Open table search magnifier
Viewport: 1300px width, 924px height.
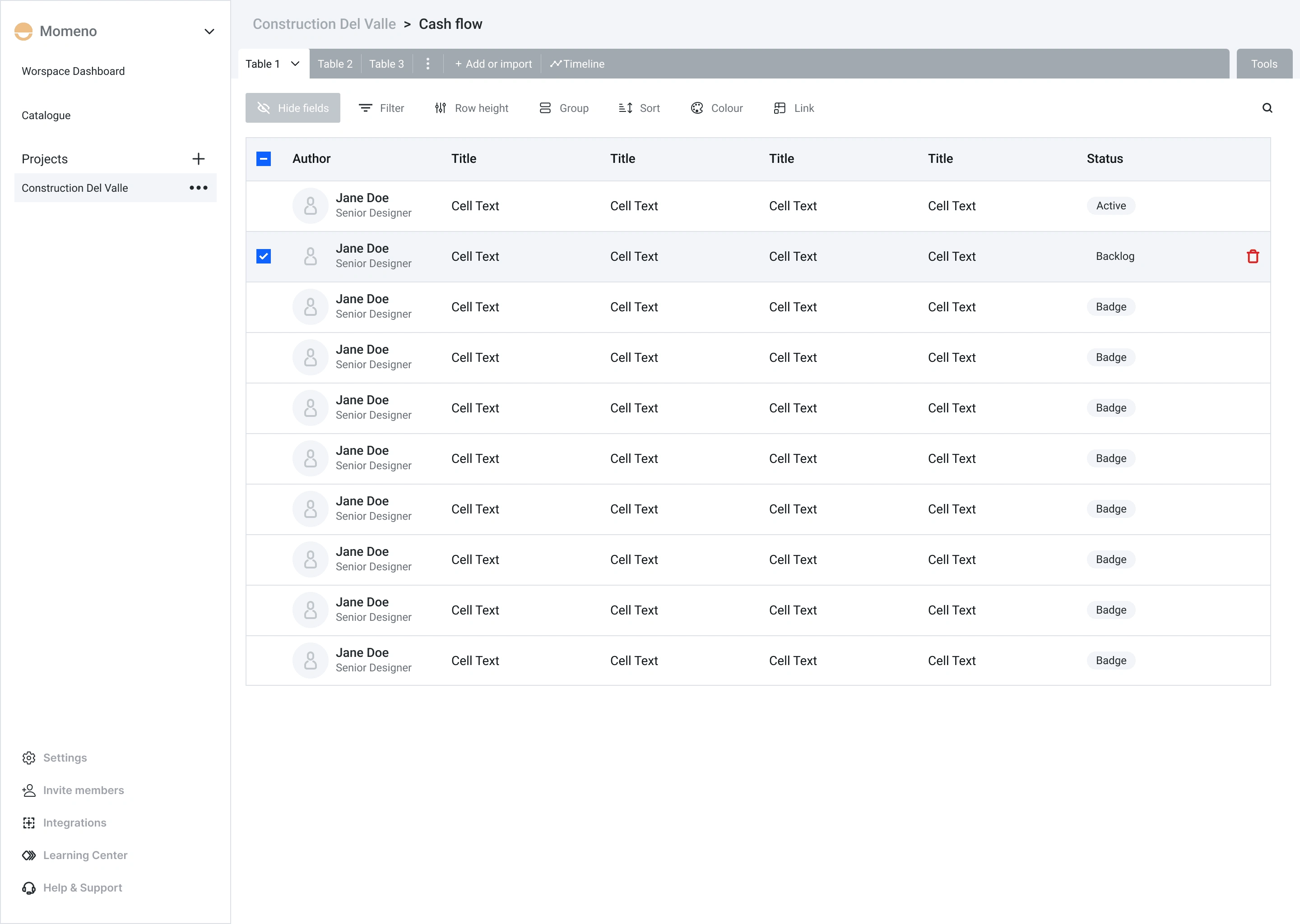point(1267,108)
